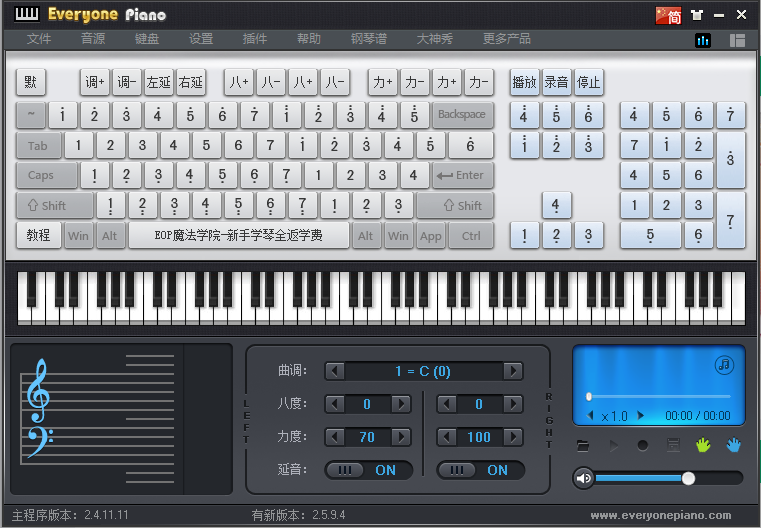
Task: Click the round record dot under the player
Action: click(643, 446)
